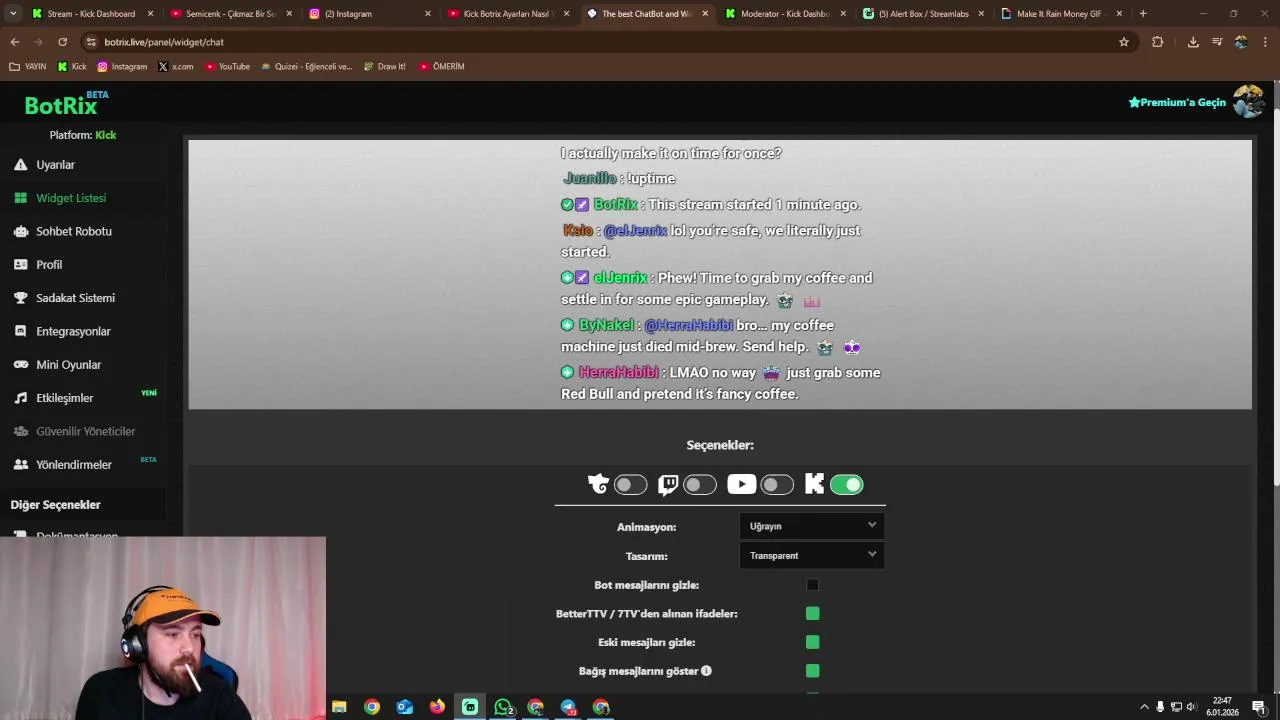Open the user avatar in header
1280x720 pixels.
pyautogui.click(x=1248, y=102)
